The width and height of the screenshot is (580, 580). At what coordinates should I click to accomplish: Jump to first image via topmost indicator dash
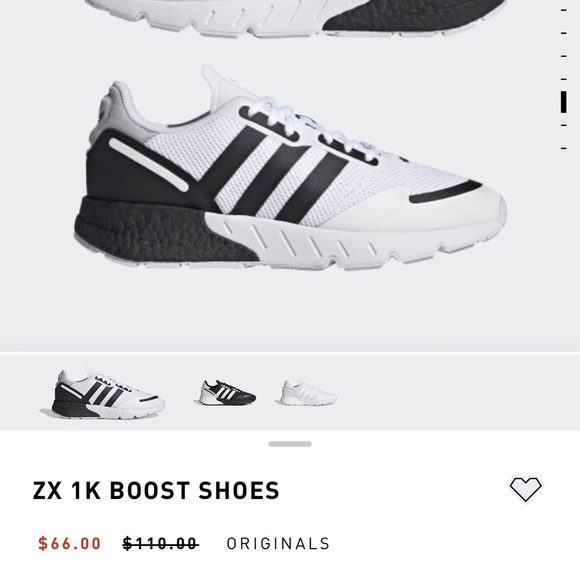[564, 10]
